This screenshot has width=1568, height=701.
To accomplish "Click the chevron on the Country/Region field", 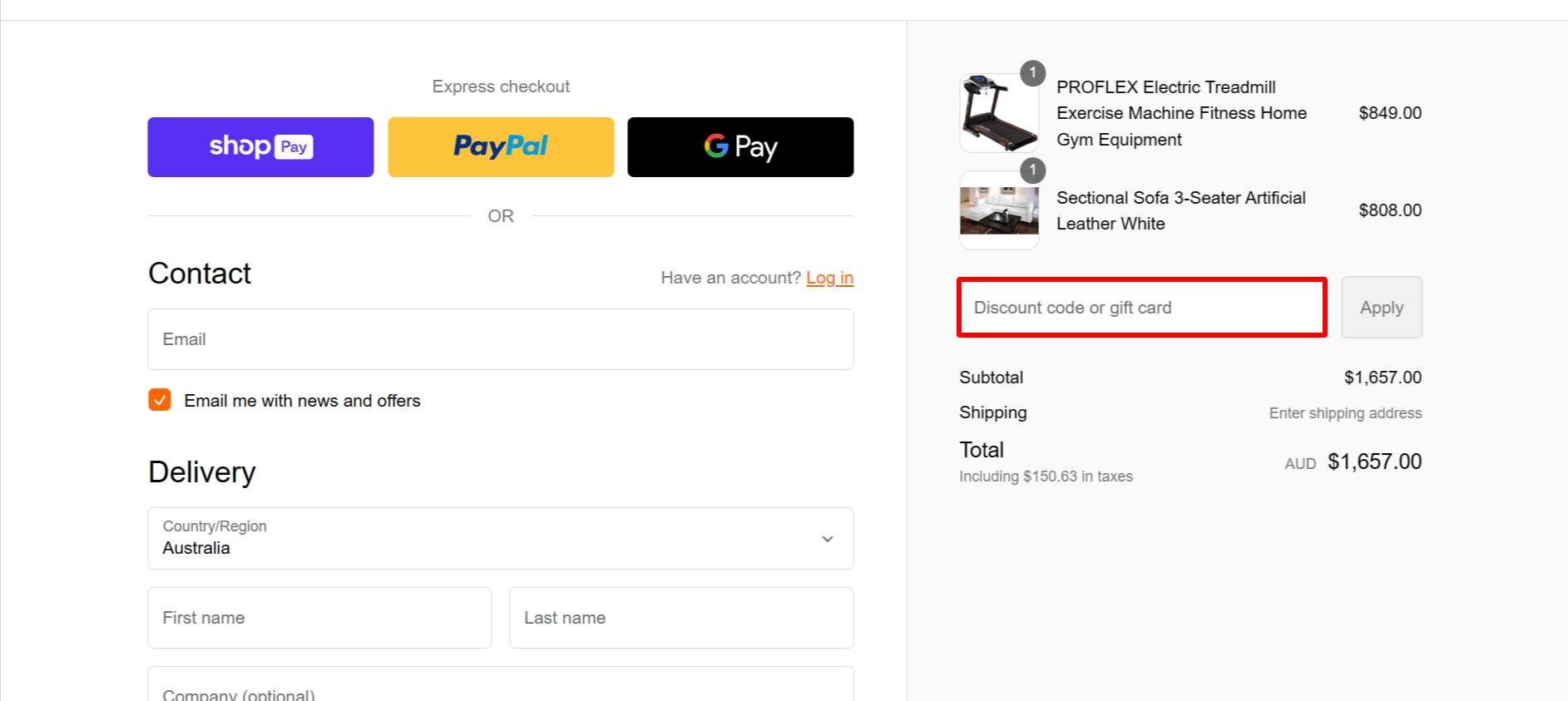I will (x=827, y=539).
